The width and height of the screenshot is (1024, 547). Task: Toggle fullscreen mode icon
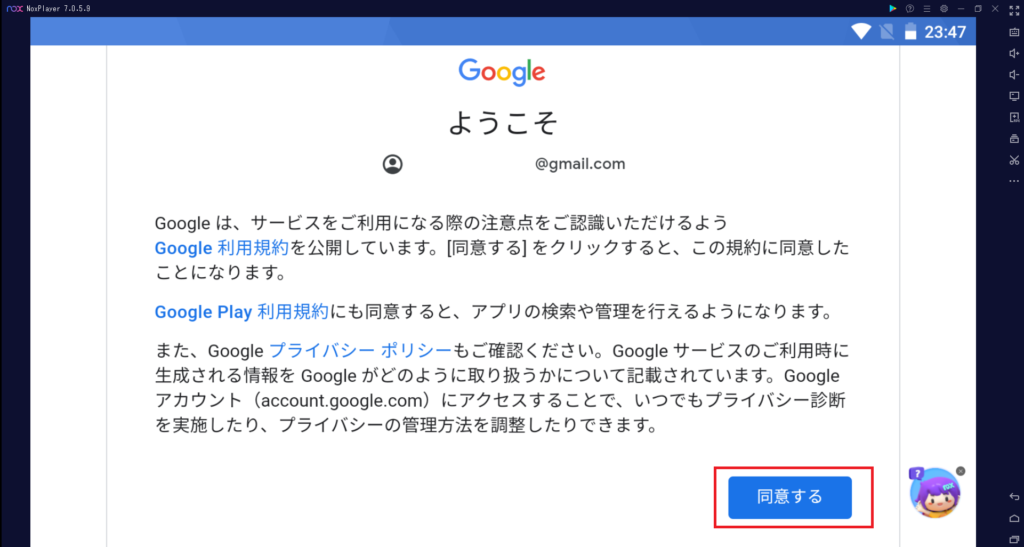click(x=1014, y=10)
